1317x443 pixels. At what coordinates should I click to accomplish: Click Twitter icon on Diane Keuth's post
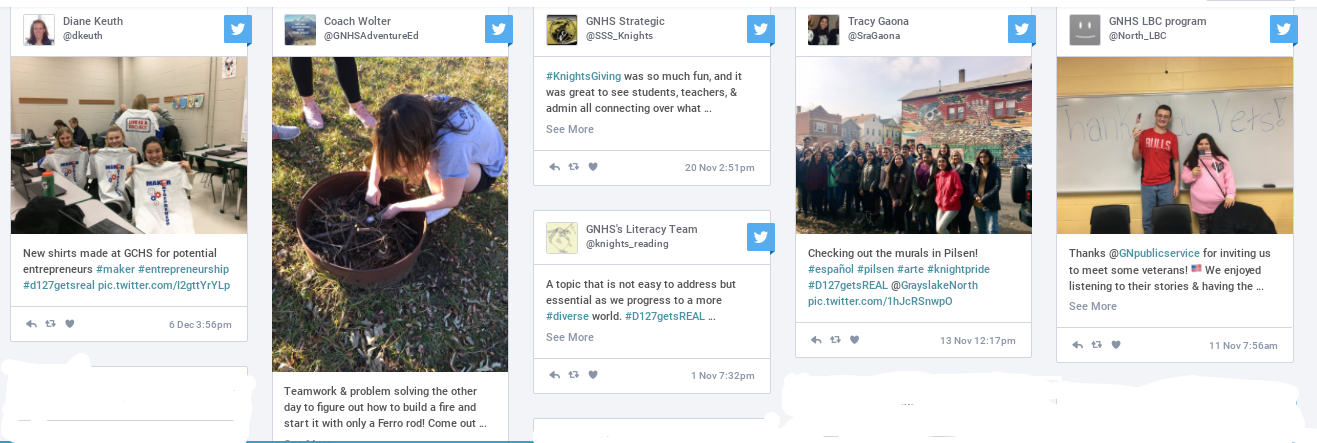237,30
